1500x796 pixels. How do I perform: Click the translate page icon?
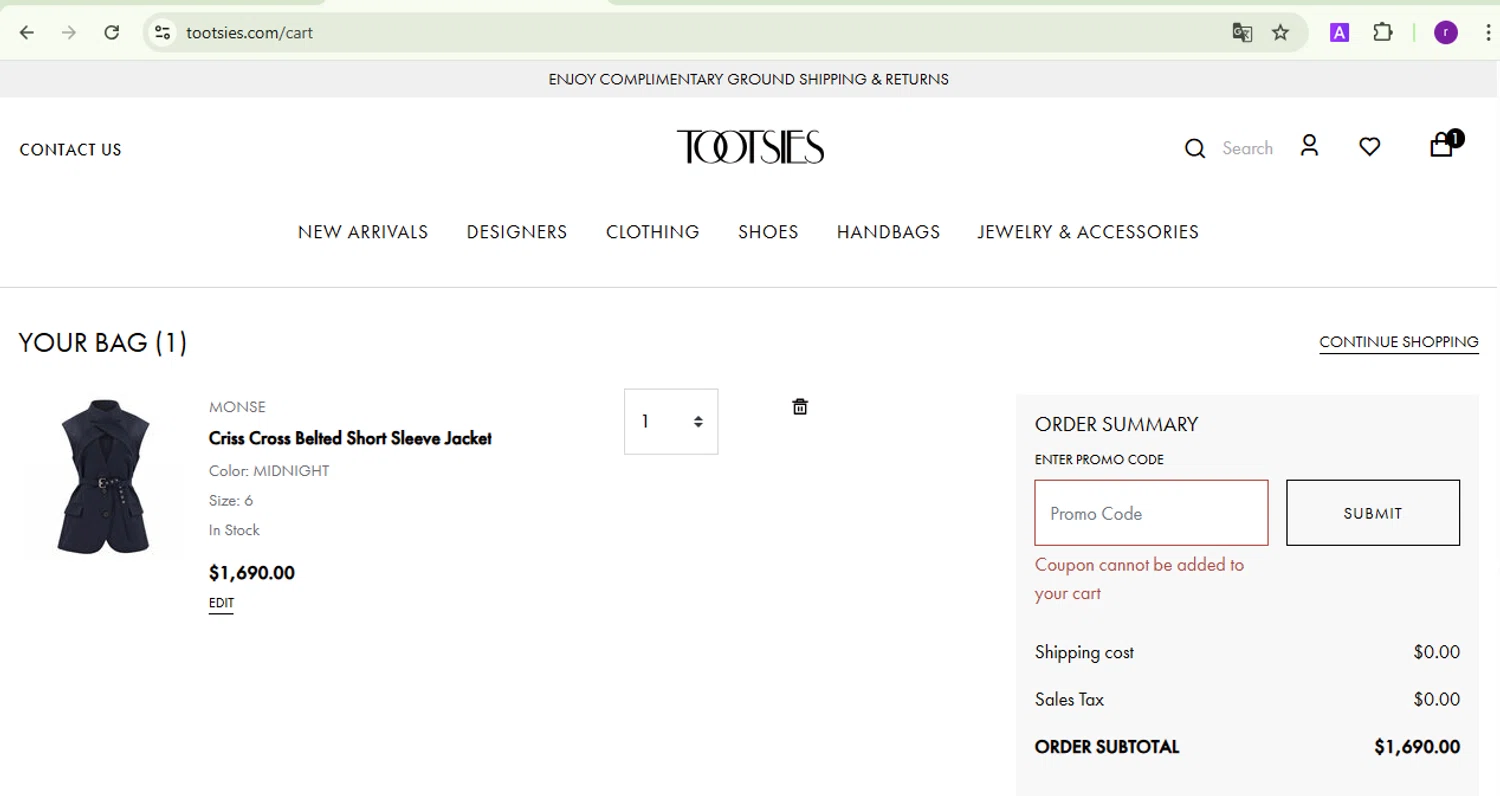pyautogui.click(x=1242, y=33)
